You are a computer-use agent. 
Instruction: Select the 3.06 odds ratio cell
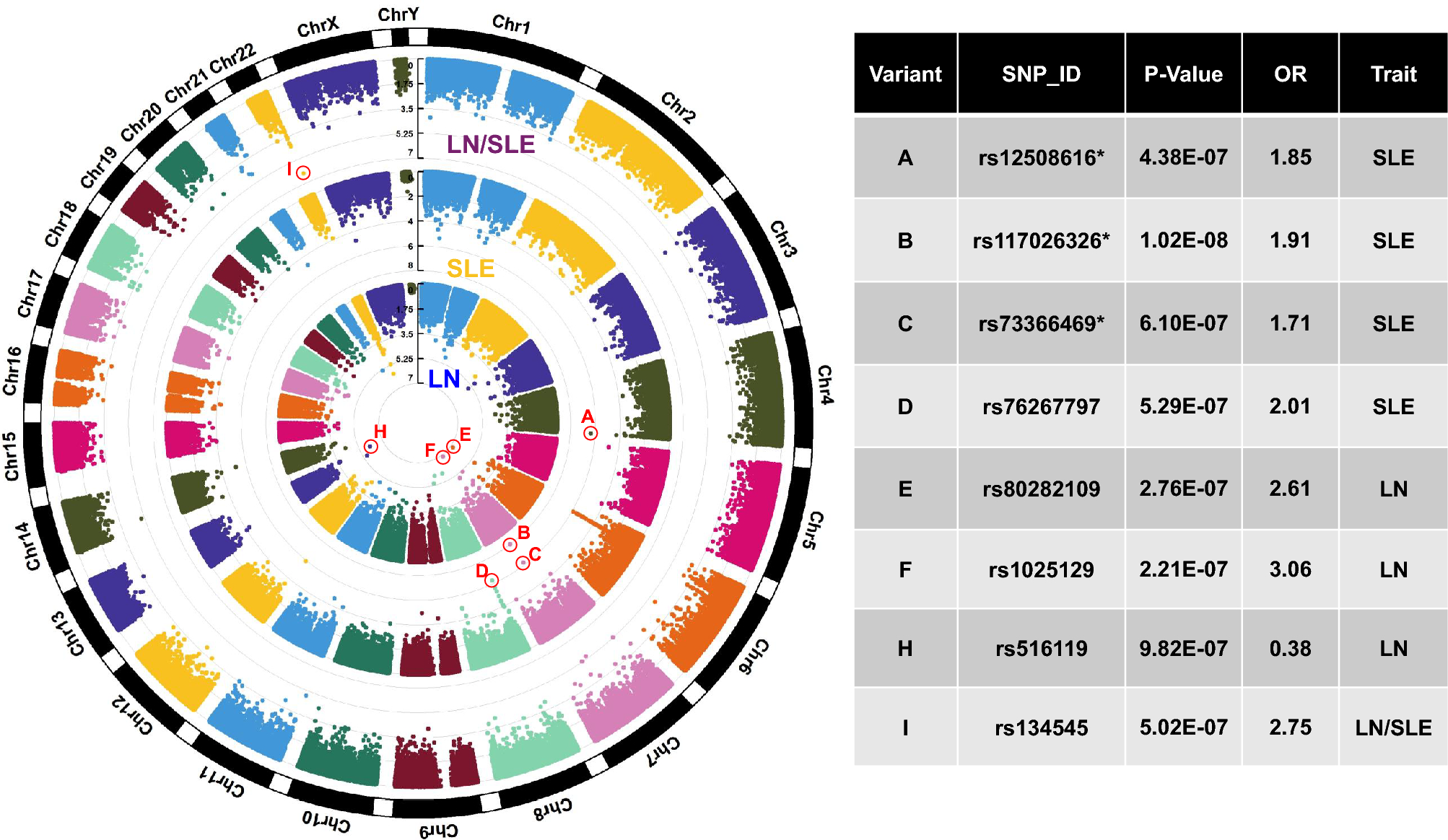click(x=1290, y=569)
